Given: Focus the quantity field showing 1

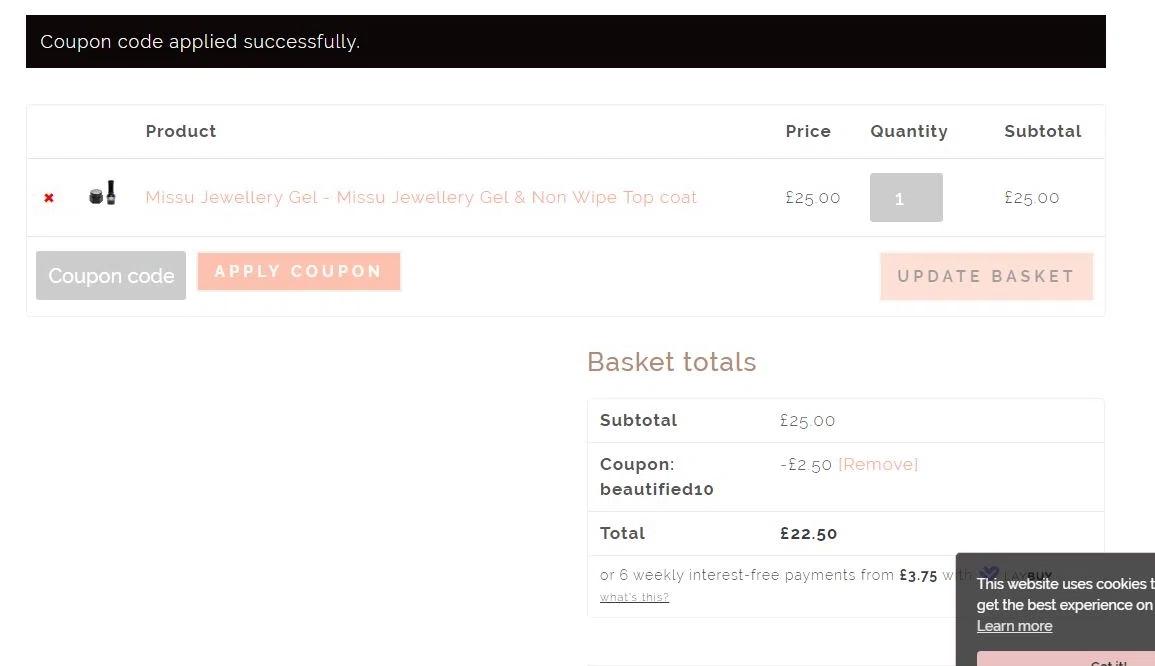Looking at the screenshot, I should pyautogui.click(x=906, y=198).
